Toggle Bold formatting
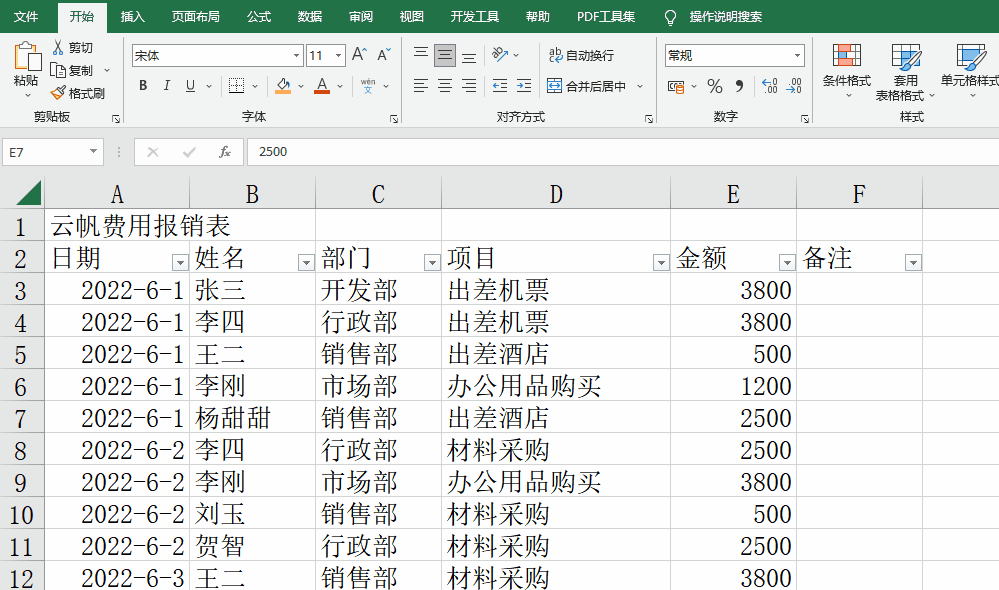This screenshot has width=999, height=590. [x=143, y=86]
